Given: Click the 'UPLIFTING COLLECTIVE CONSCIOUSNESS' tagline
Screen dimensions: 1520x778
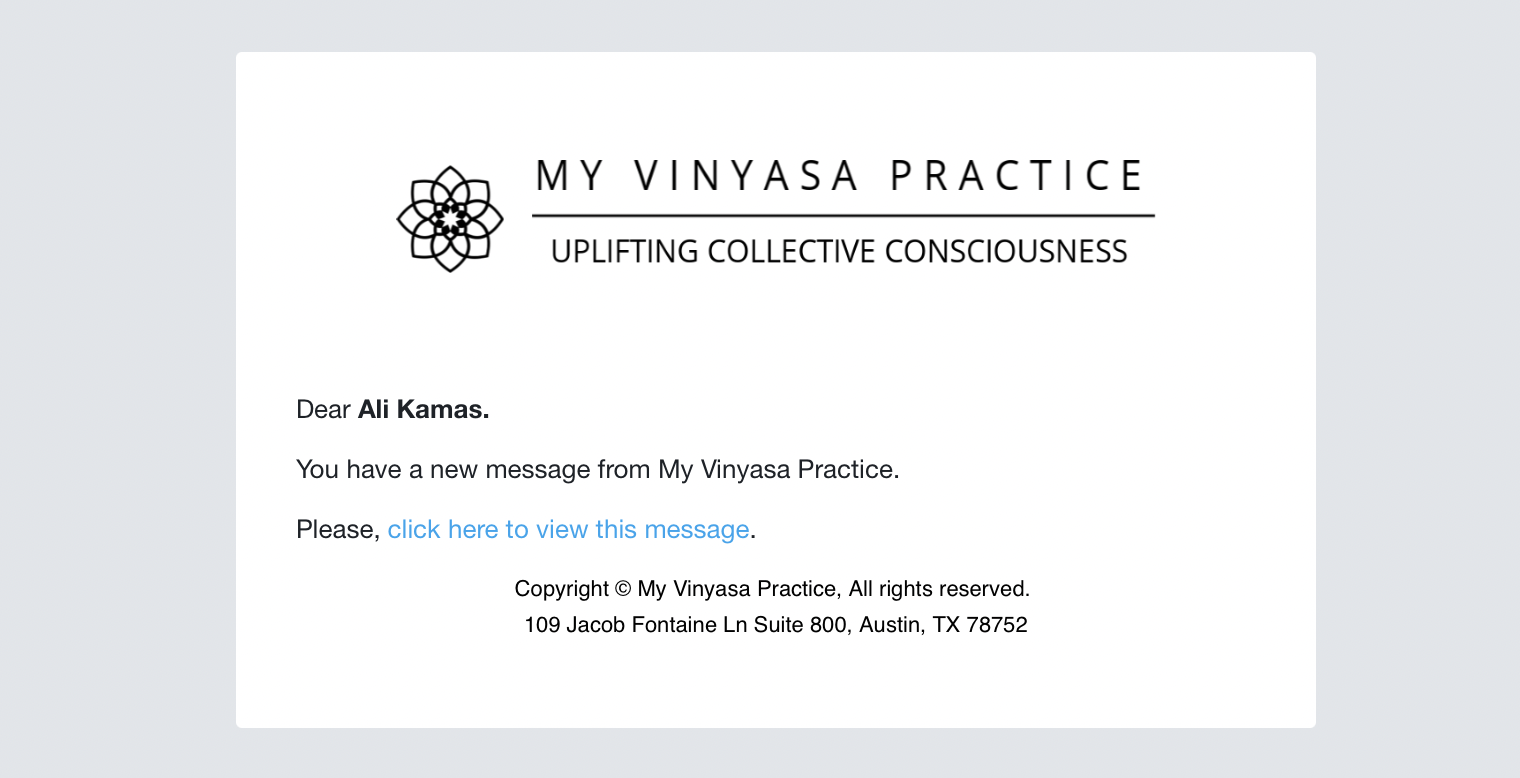Looking at the screenshot, I should (839, 251).
